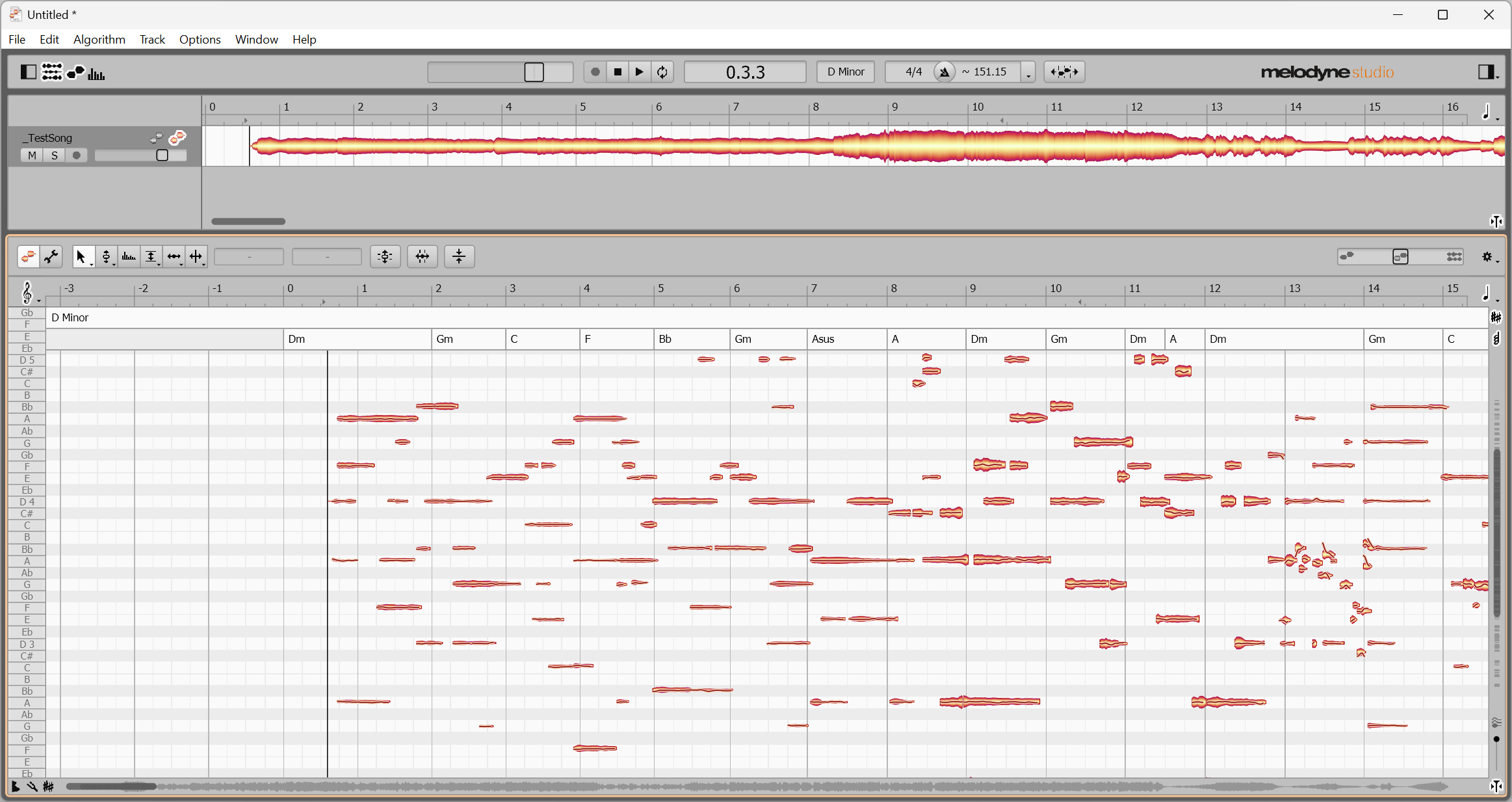Click the Quantize Time macro button
Image resolution: width=1512 pixels, height=802 pixels.
423,256
